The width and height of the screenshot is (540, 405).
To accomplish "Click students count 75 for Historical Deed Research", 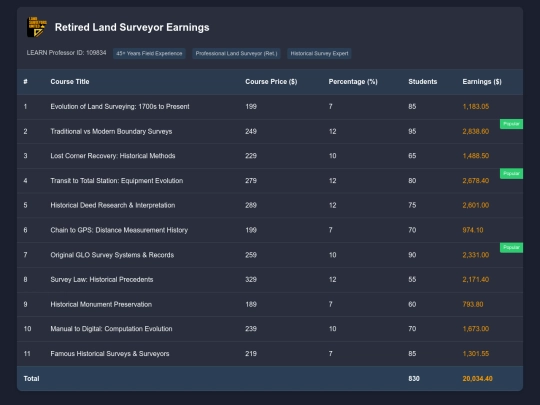I will (x=412, y=205).
